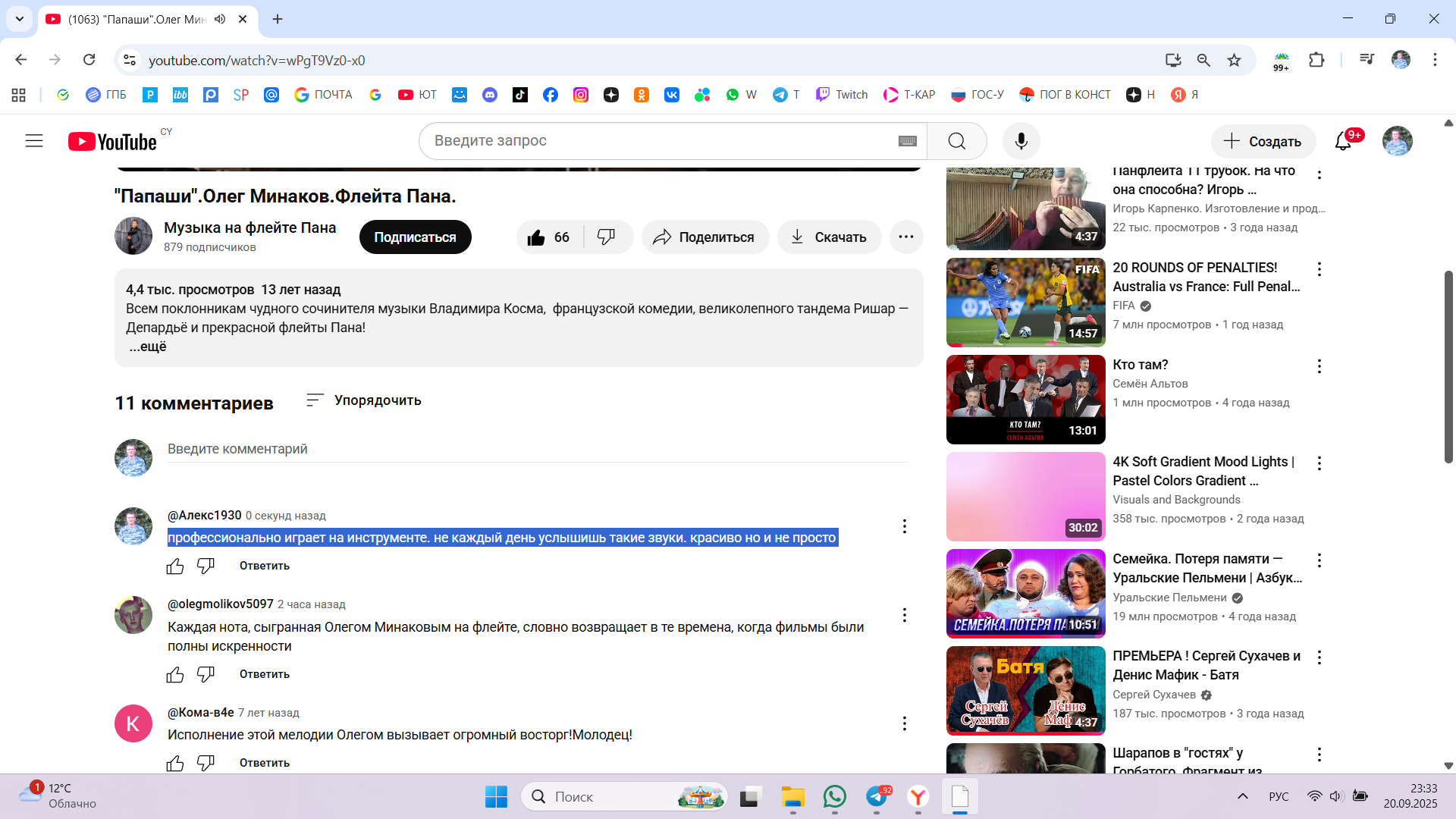Open the Twitch bookmark
Screen dimensions: 1456x819
[x=842, y=95]
